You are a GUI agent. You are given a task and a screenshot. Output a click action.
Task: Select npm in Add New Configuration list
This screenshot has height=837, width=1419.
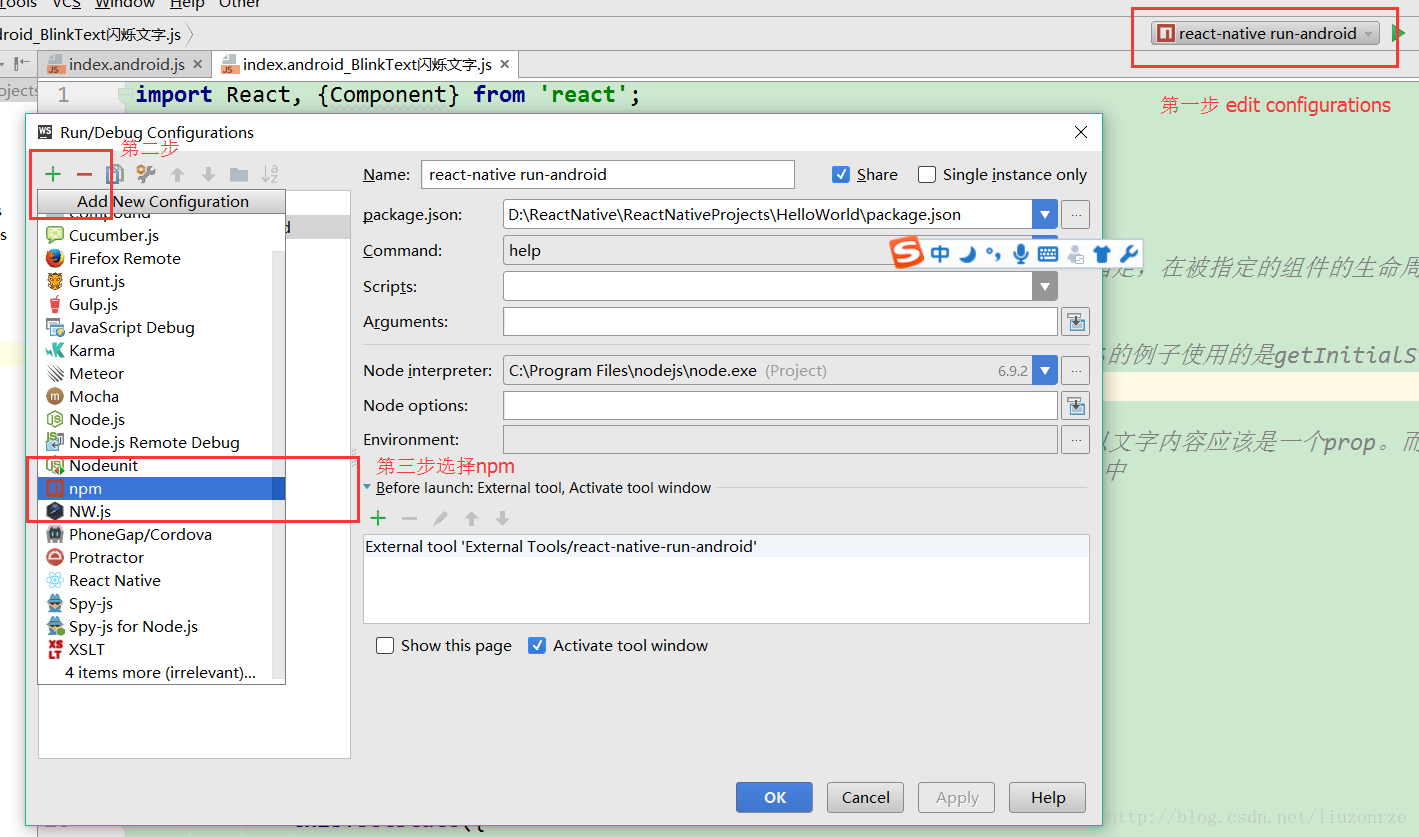(x=162, y=488)
